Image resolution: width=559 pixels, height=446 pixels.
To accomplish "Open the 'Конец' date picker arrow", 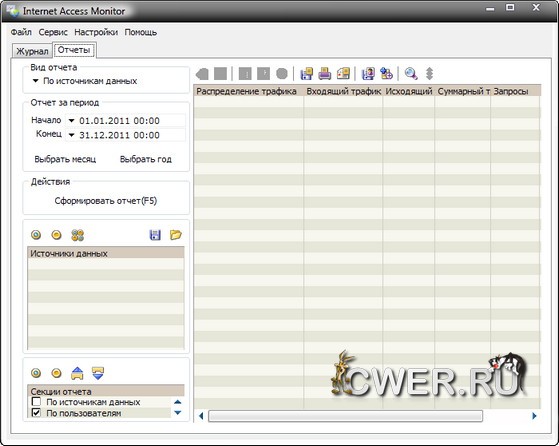I will pos(71,135).
